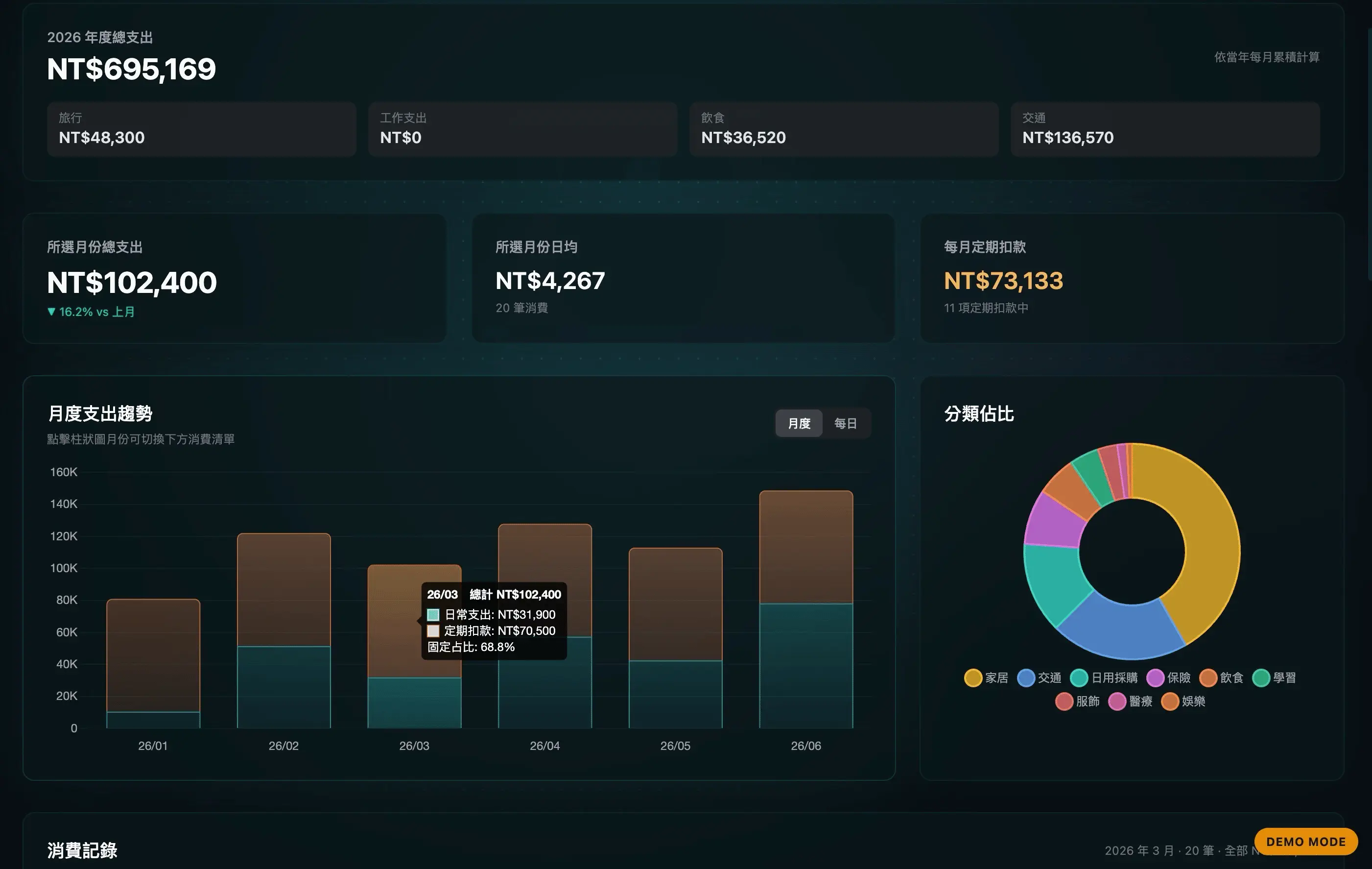Toggle 交通 legend item visibility
This screenshot has width=1372, height=869.
pyautogui.click(x=1026, y=677)
